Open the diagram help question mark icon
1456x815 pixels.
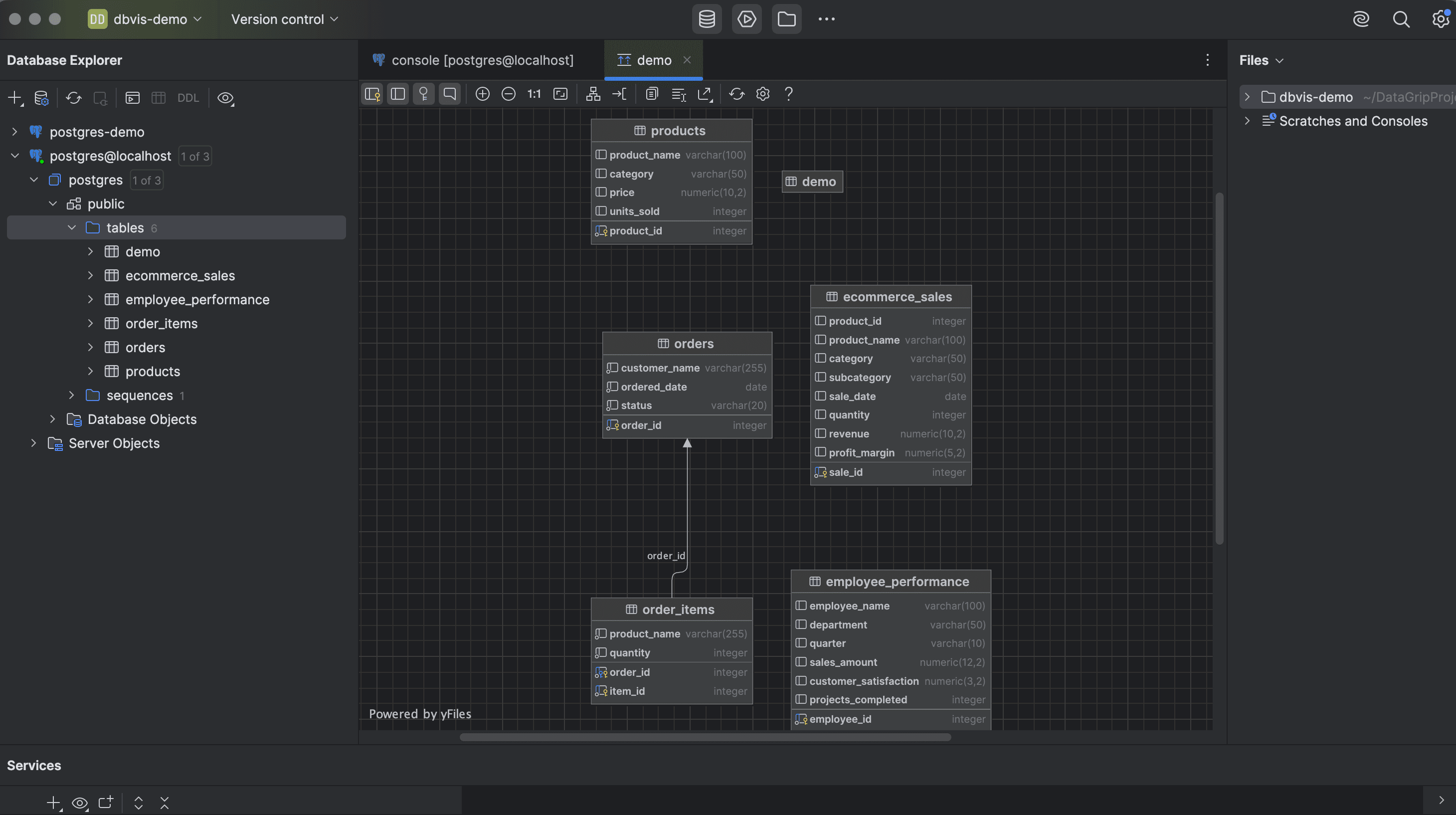coord(788,94)
